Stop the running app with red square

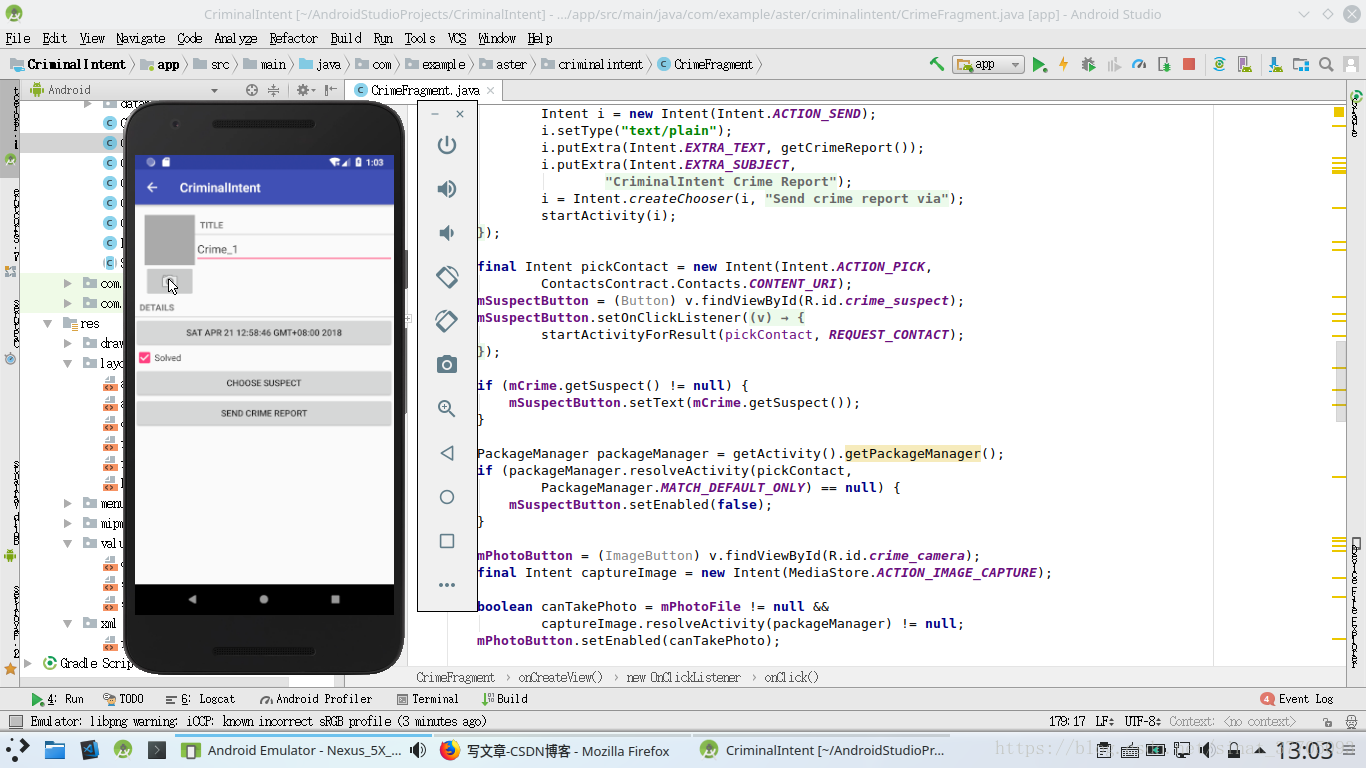coord(1189,64)
